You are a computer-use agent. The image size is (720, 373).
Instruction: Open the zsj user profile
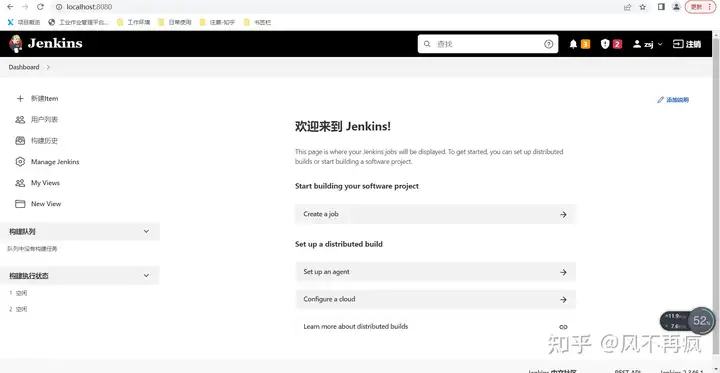point(643,44)
